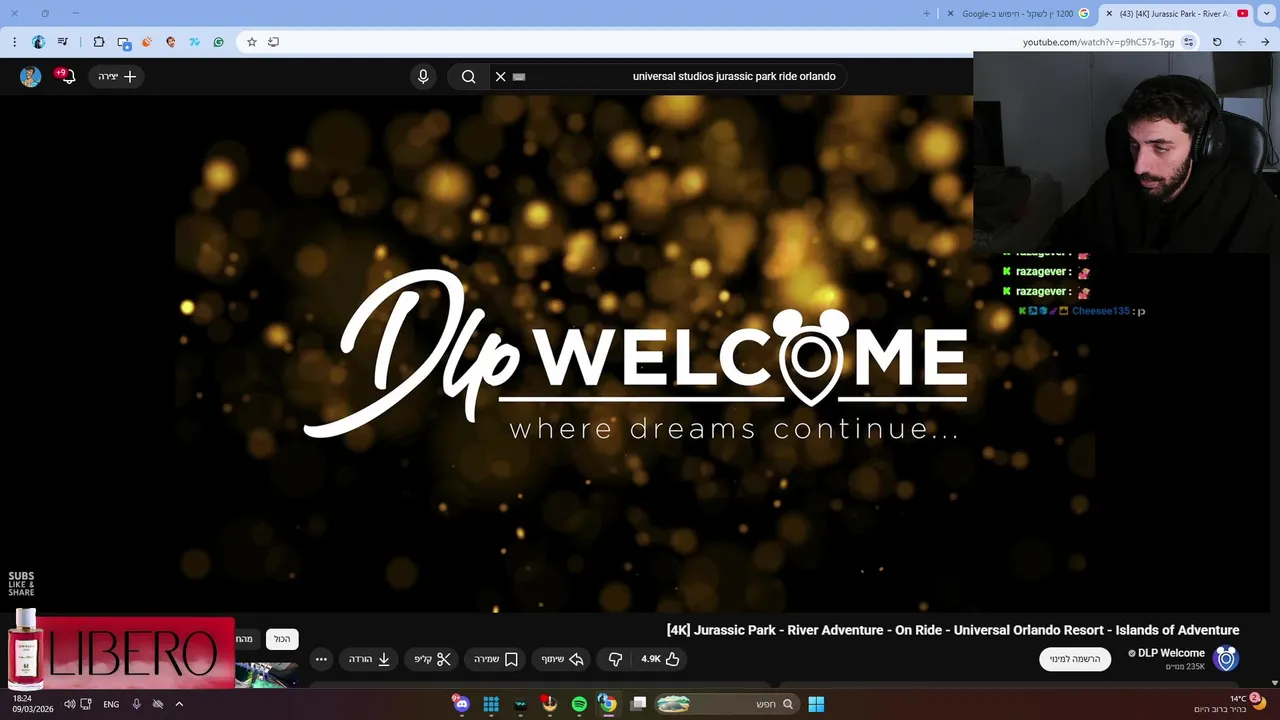
Task: Open the YouTube account avatar menu
Action: (x=30, y=76)
